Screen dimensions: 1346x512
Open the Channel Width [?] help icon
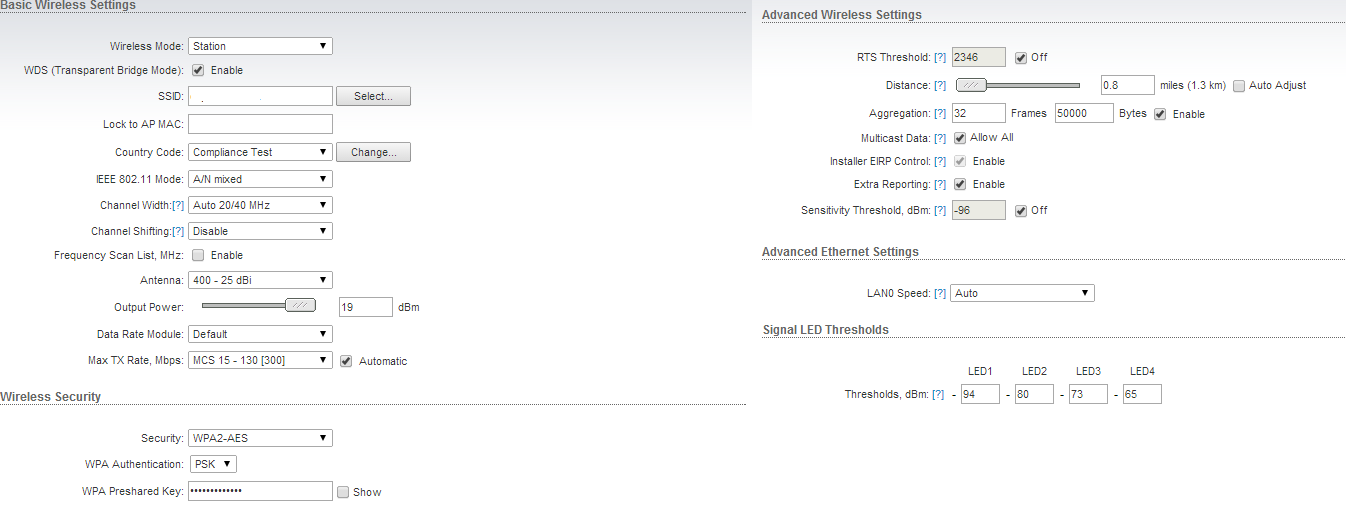(x=178, y=206)
